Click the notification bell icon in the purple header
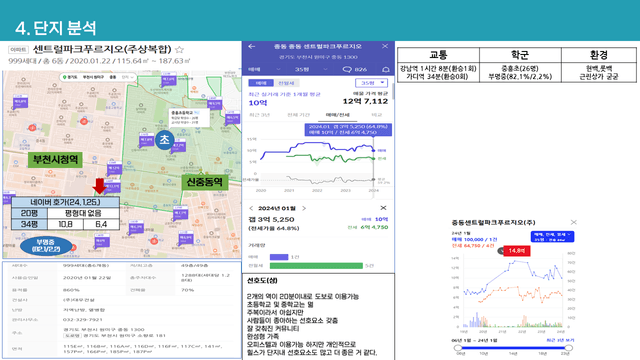Screen dimensions: 640x360 385,69
